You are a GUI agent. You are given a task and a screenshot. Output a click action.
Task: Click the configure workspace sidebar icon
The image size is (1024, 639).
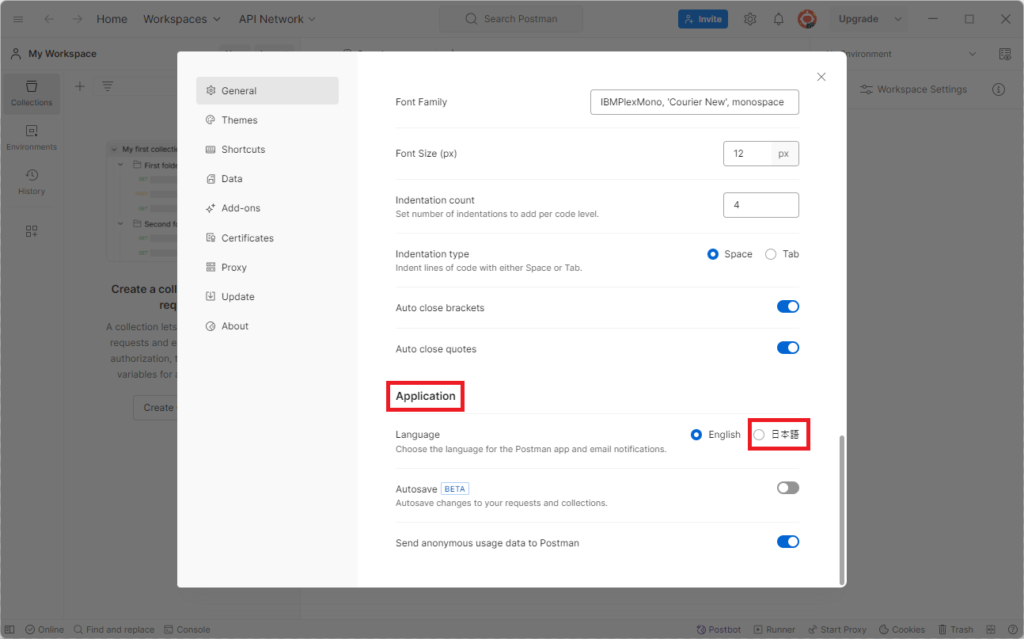click(x=31, y=231)
